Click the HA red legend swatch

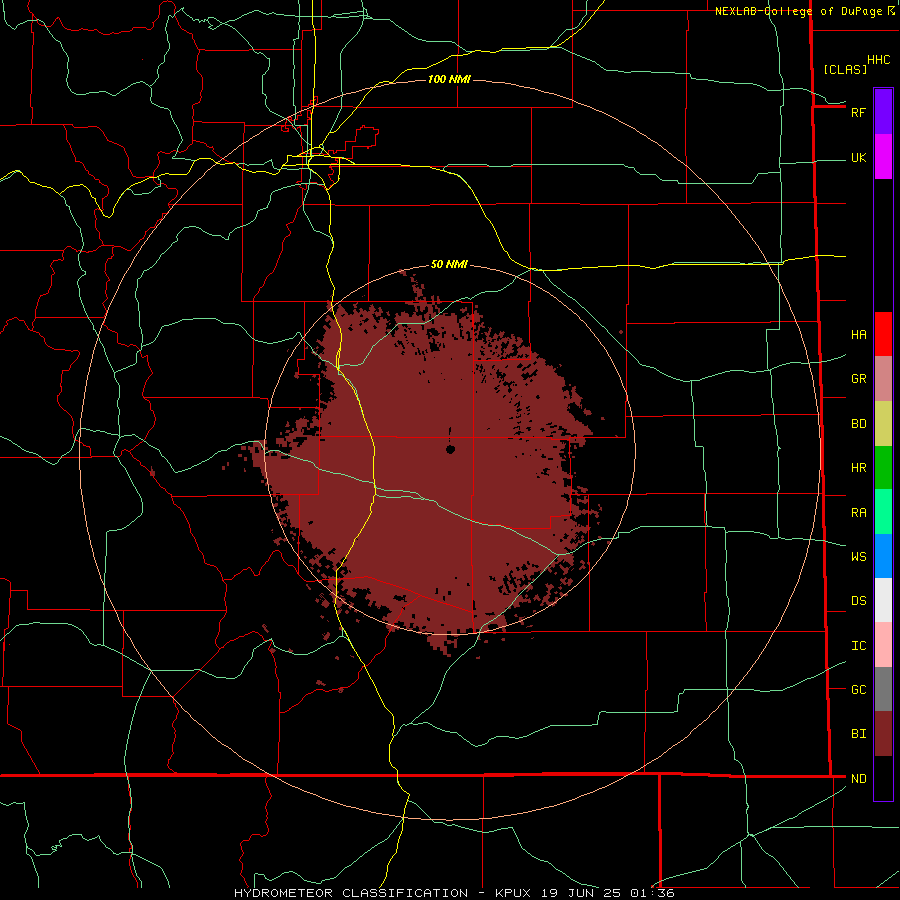coord(883,334)
